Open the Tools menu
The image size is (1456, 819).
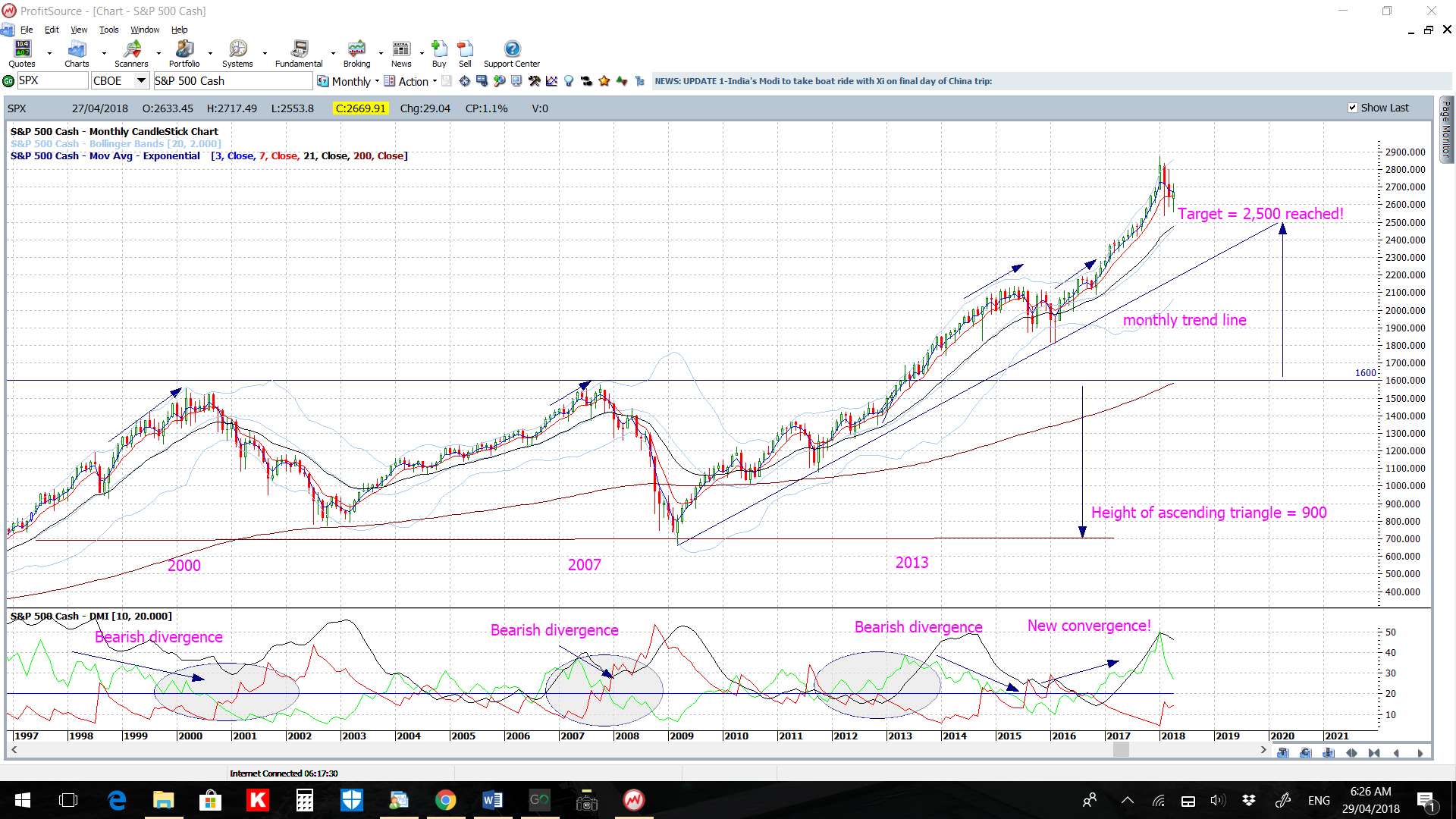click(109, 30)
